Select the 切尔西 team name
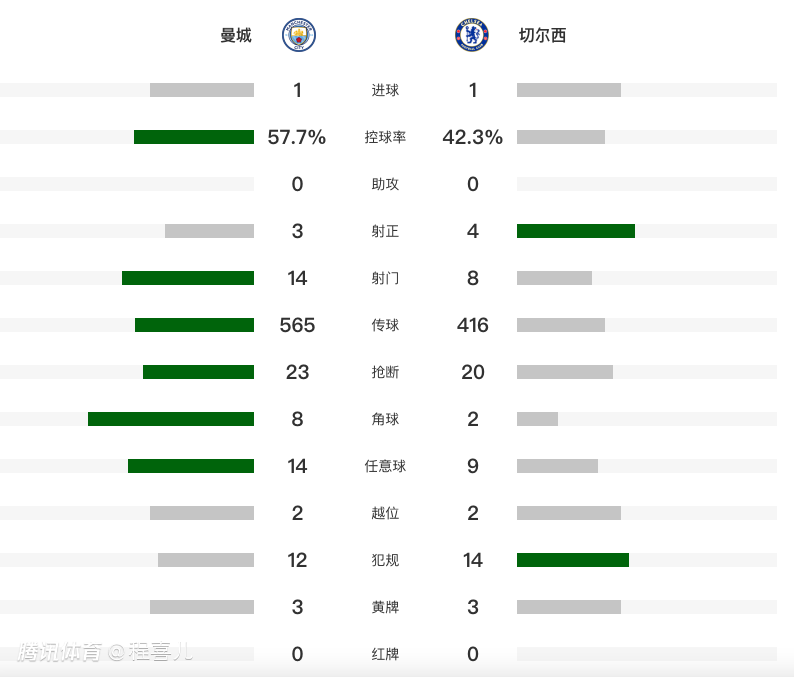 pyautogui.click(x=542, y=36)
